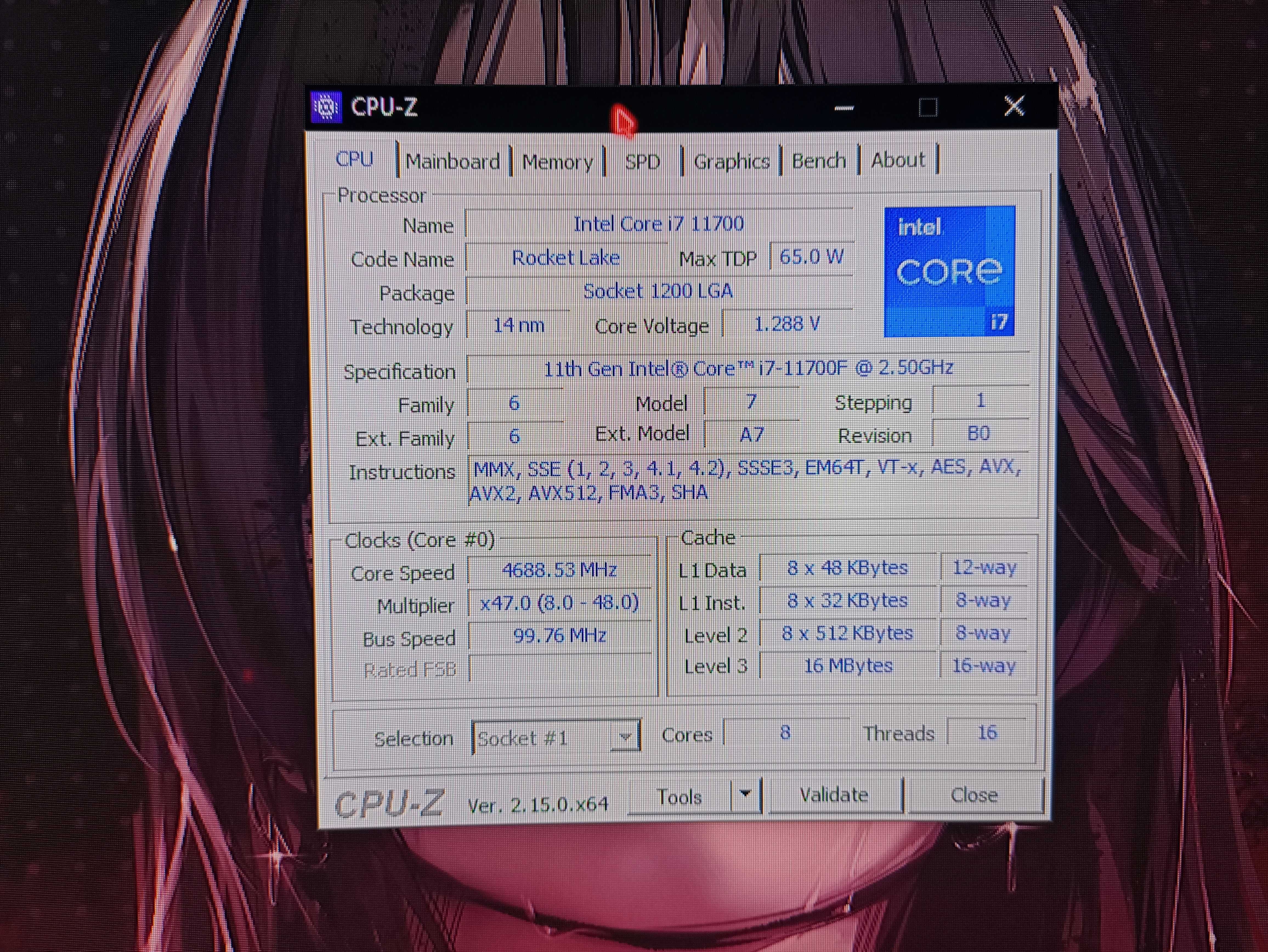Click the Level 2 value 8 x 512 KBytes
This screenshot has height=952, width=1268.
tap(848, 633)
